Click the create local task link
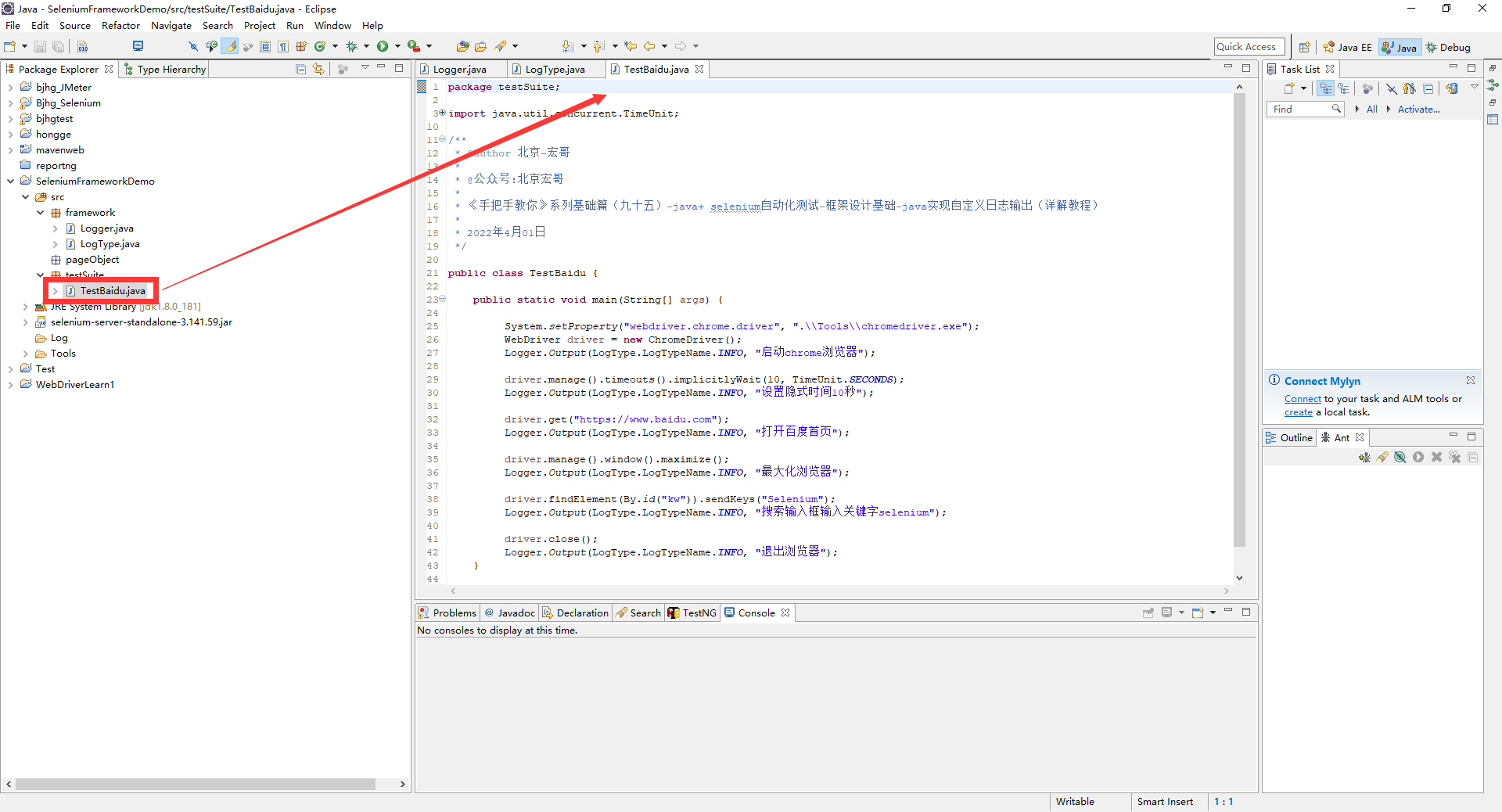 tap(1299, 412)
